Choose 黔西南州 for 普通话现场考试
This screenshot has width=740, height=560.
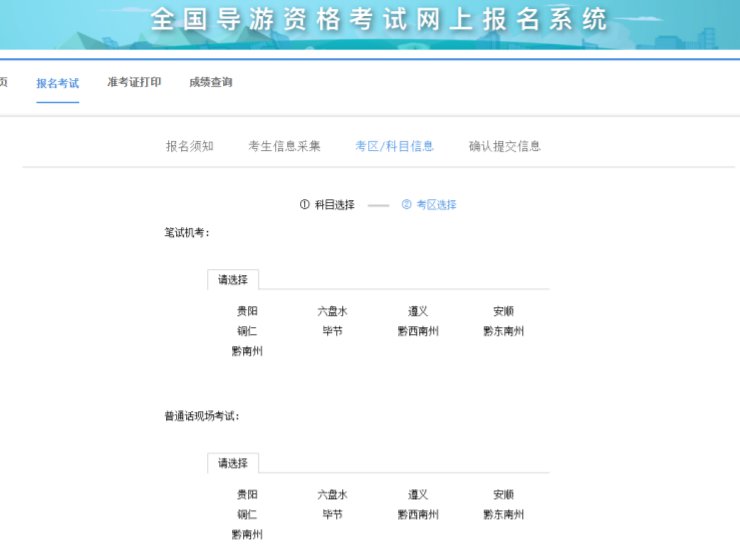(x=418, y=514)
